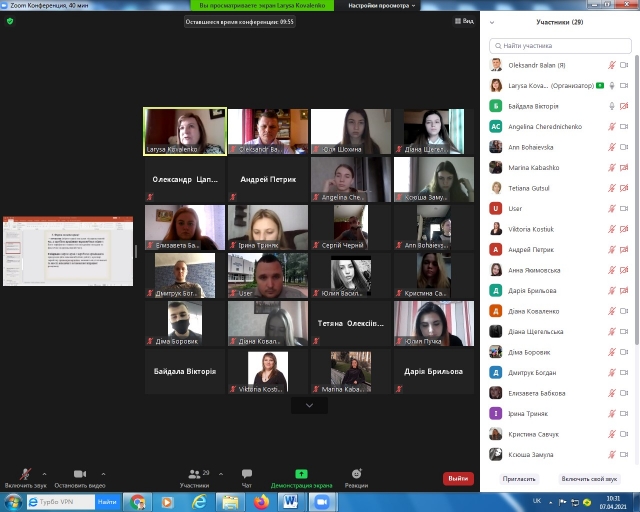Select the Larysa Kovalenko video tile
Image resolution: width=640 pixels, height=512 pixels.
pos(185,131)
